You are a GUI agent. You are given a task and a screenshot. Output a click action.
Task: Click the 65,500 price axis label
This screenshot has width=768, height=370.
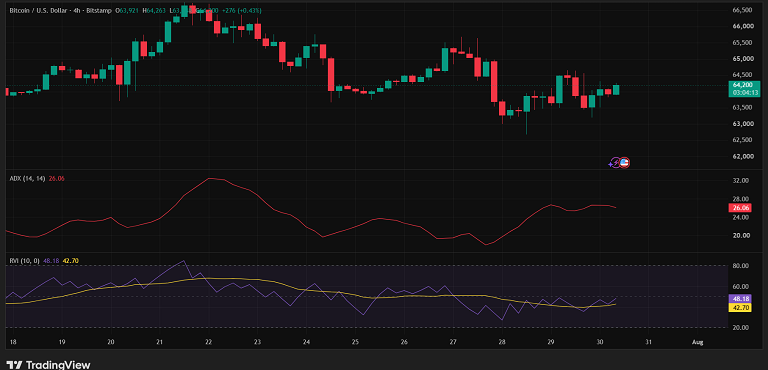coord(743,43)
